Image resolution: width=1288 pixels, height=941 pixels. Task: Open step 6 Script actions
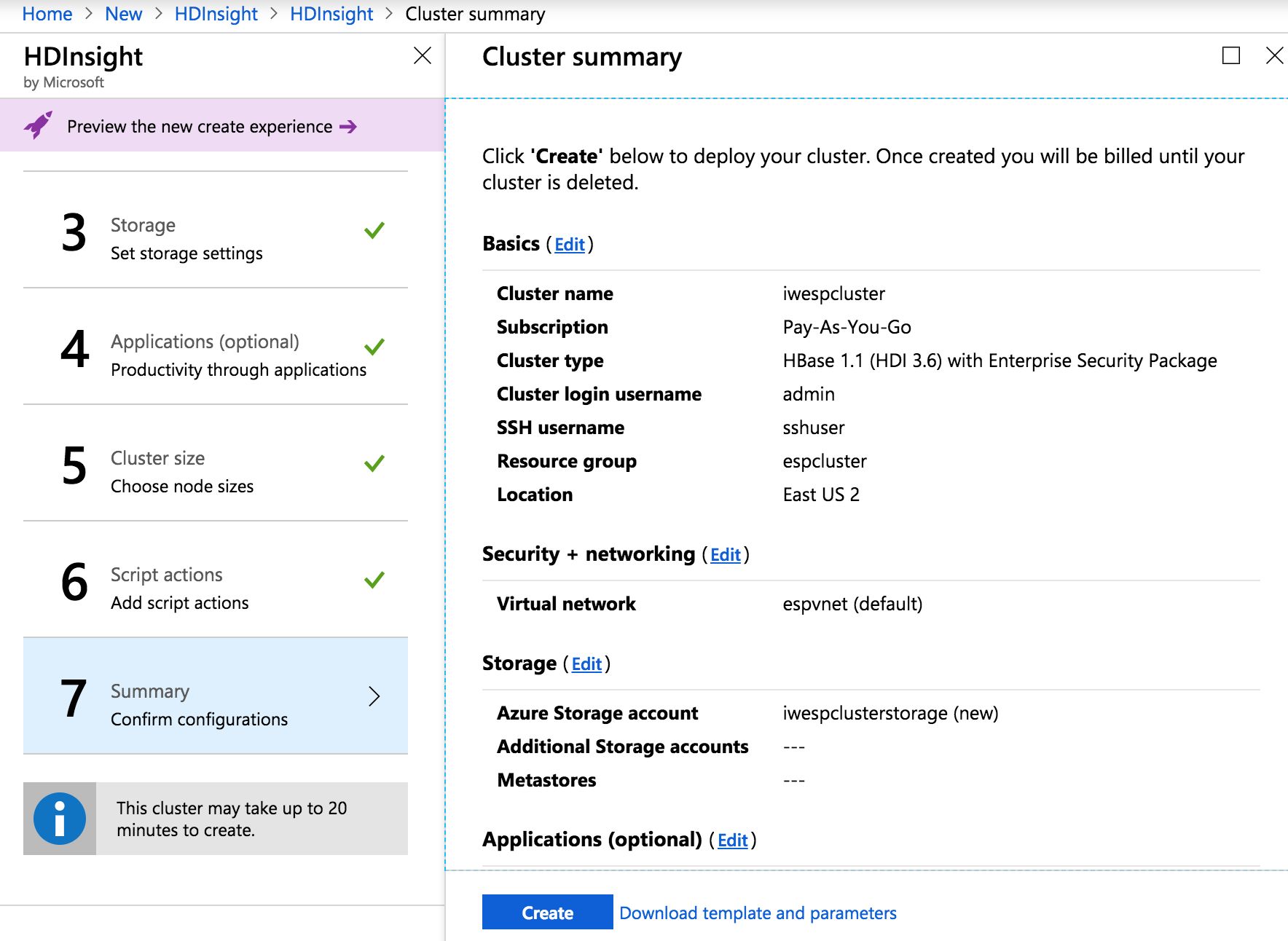216,580
